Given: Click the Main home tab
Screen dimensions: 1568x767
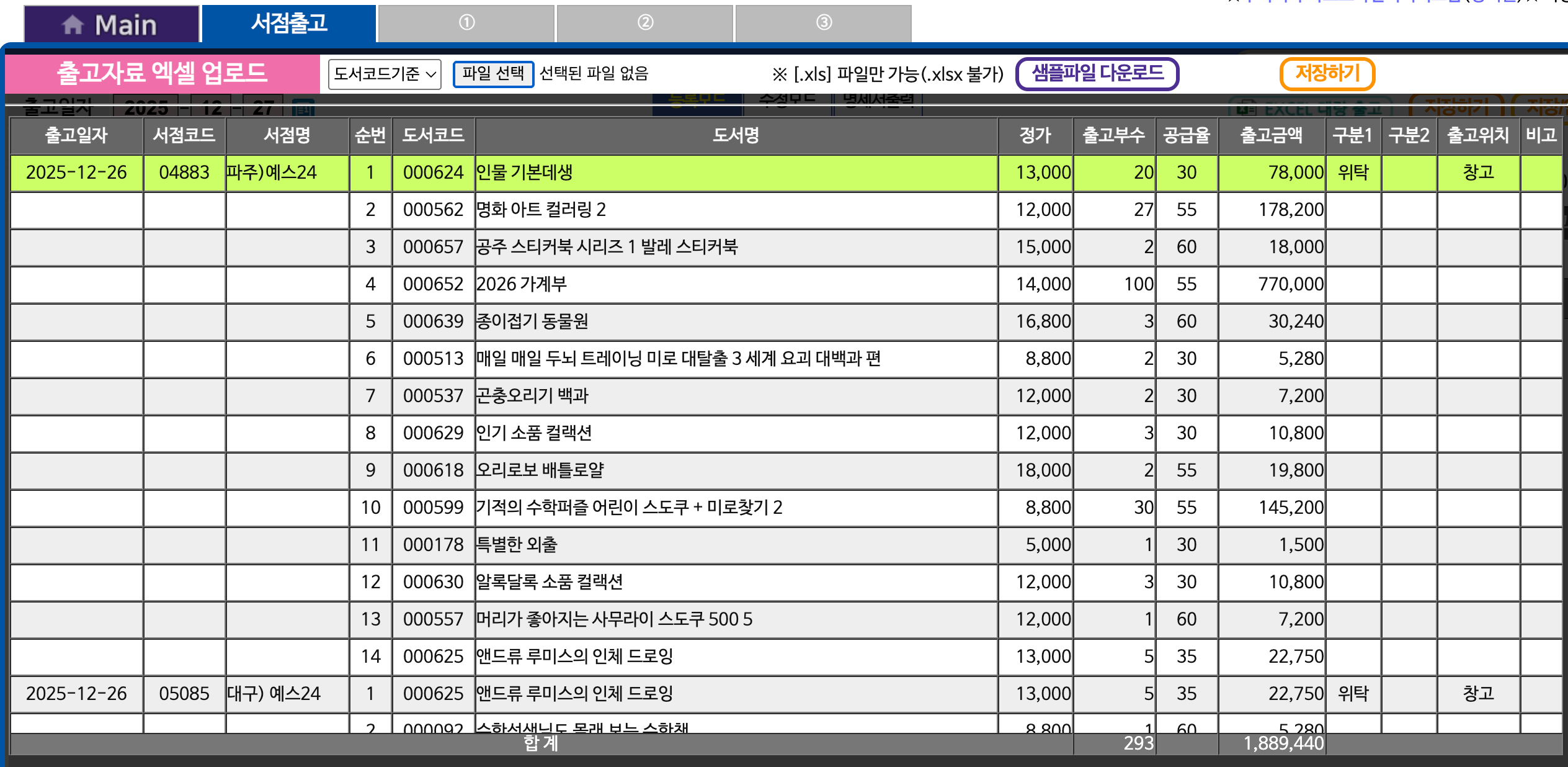Looking at the screenshot, I should click(x=112, y=24).
